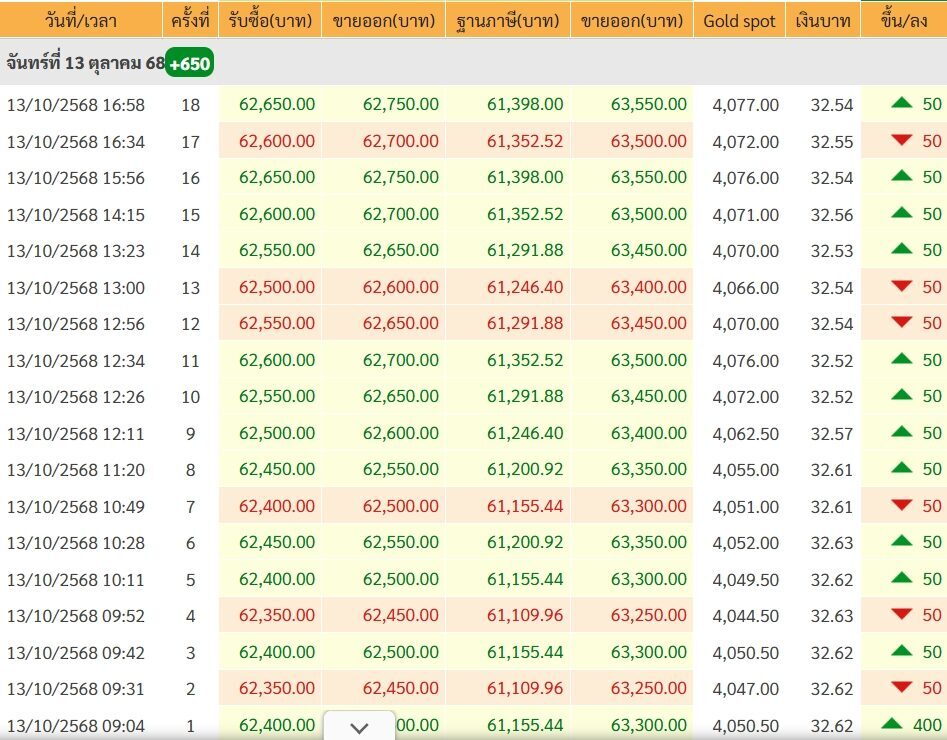Click buy price 62,650.00 in row 18
This screenshot has height=740, width=947.
[277, 105]
